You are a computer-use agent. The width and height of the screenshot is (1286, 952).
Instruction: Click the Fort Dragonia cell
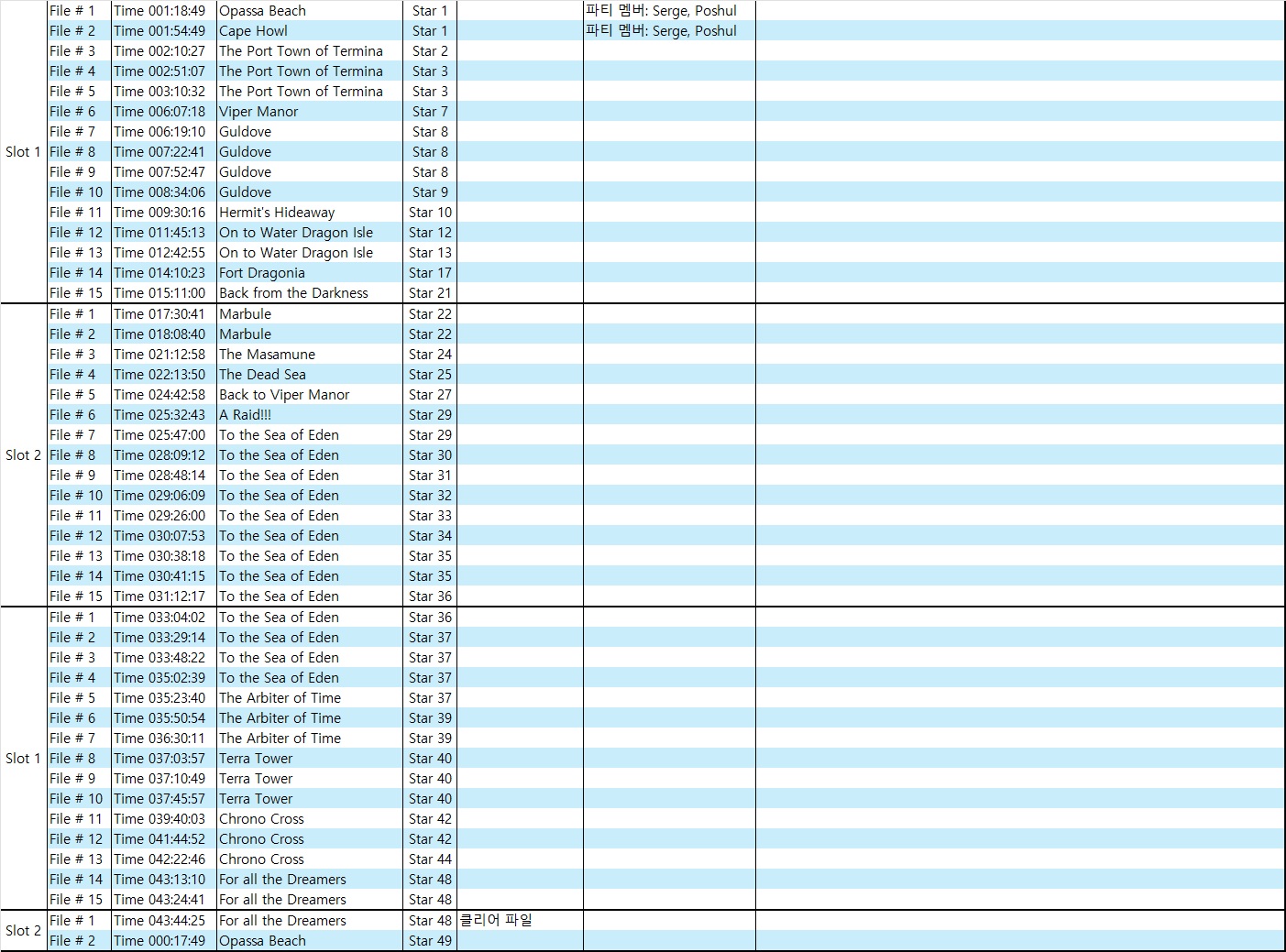click(310, 273)
